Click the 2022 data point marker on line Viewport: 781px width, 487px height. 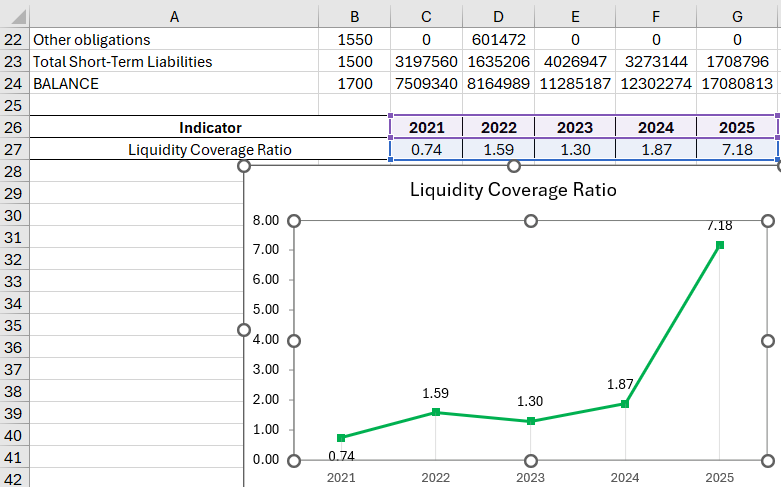[x=436, y=412]
